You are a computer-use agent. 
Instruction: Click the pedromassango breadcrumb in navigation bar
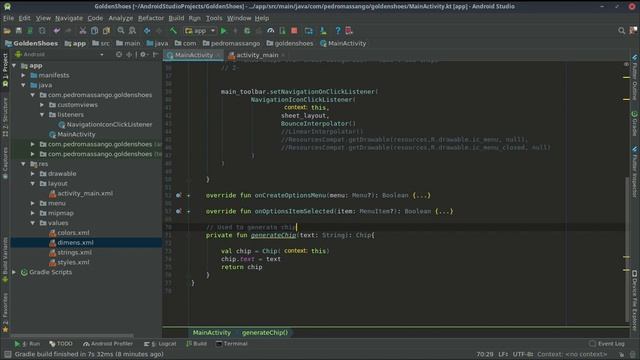pos(231,44)
